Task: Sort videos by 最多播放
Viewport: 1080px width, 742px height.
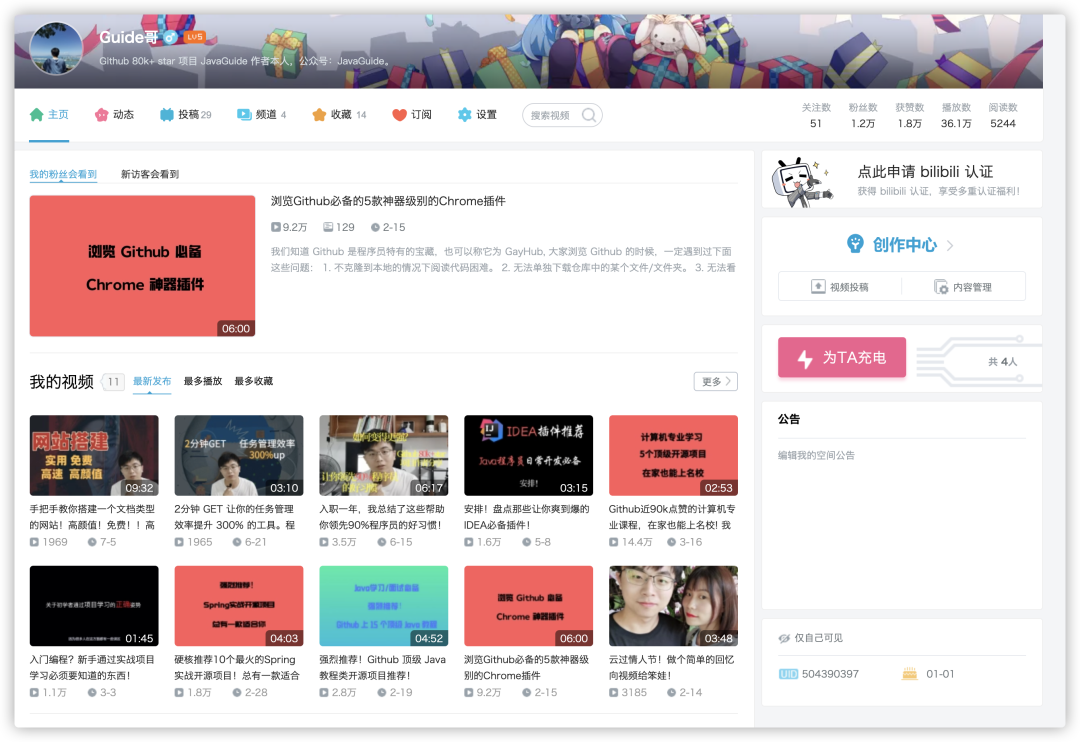Action: (203, 381)
